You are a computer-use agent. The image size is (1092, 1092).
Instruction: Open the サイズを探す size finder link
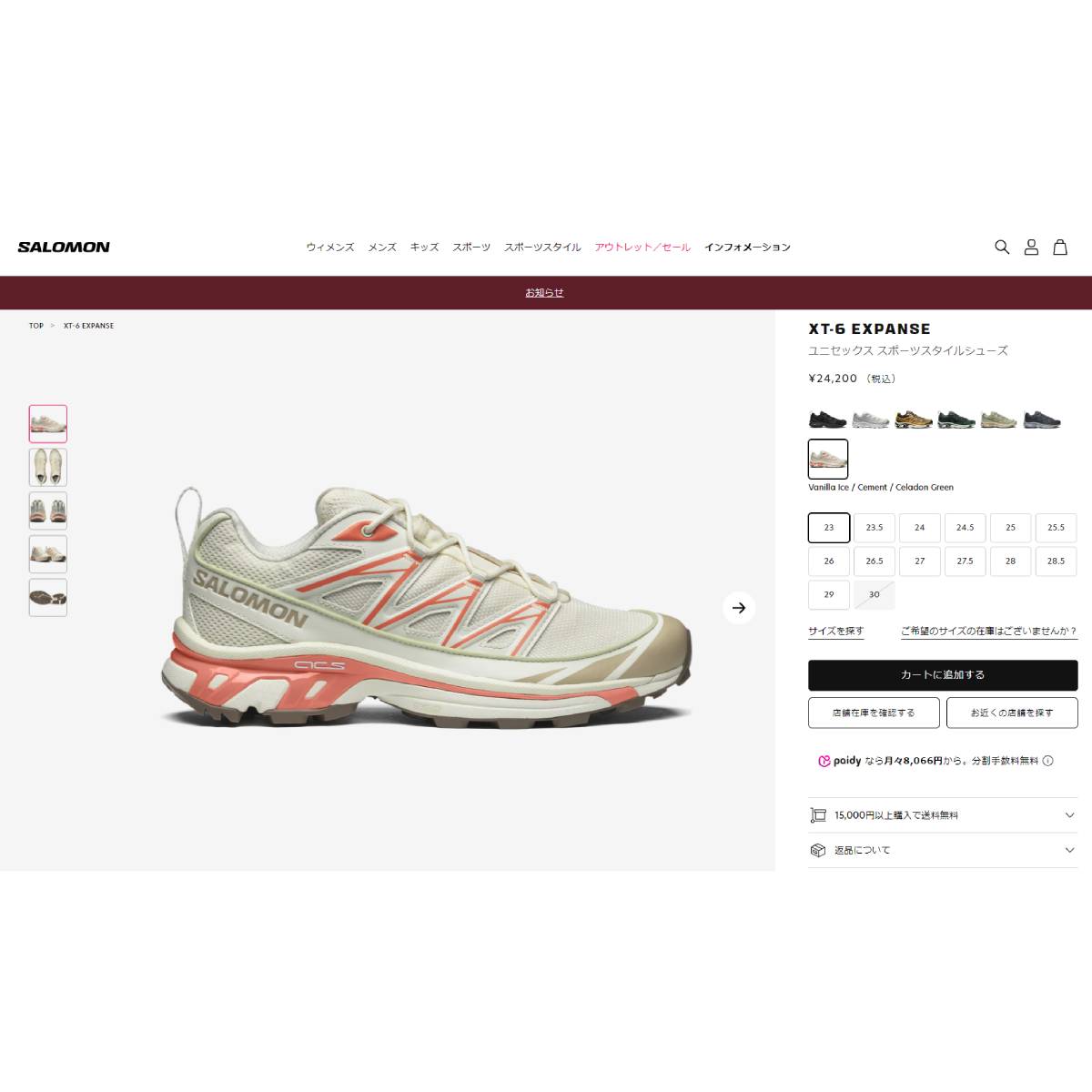pos(836,631)
